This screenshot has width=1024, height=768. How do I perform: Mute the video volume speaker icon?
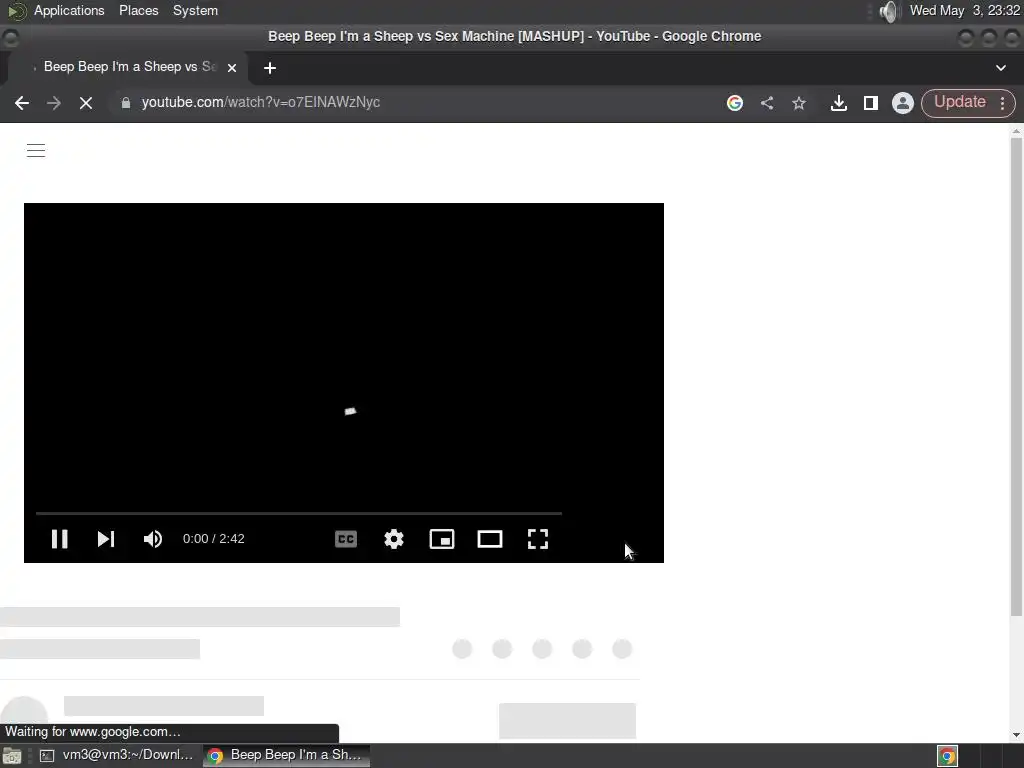[153, 539]
